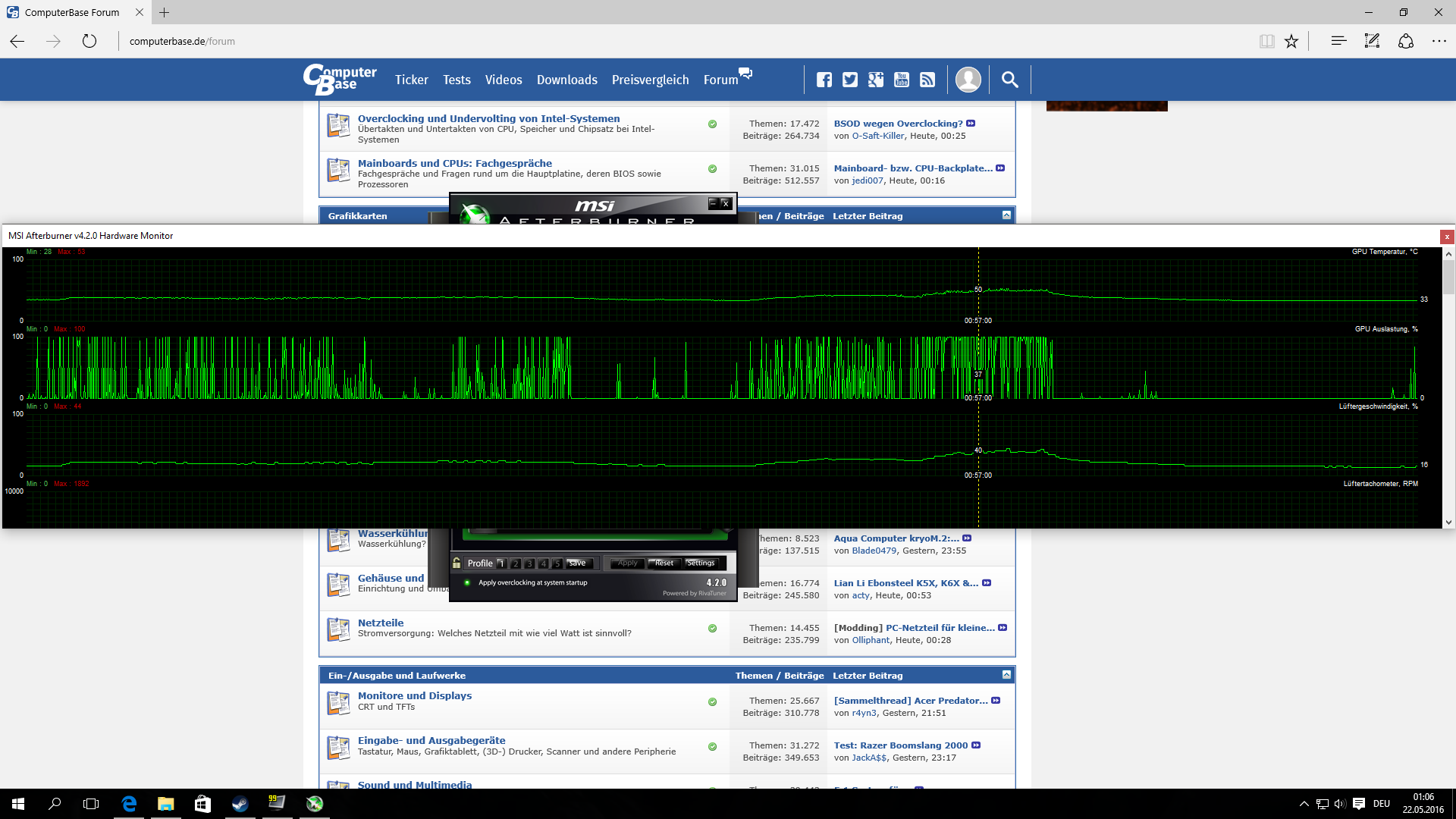This screenshot has height=819, width=1456.
Task: Click the user account avatar icon
Action: click(968, 80)
